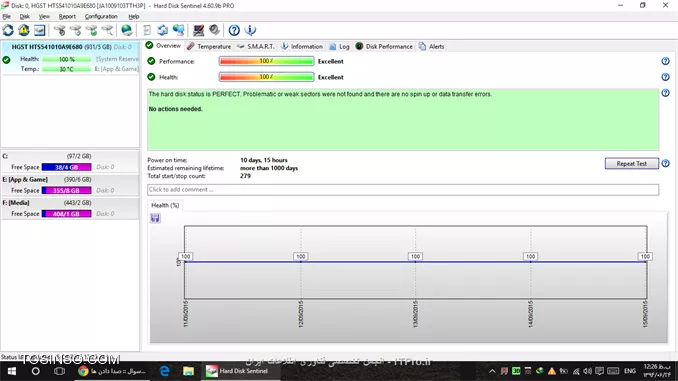Click the E: free space 355/8 GB bar
The image size is (678, 381).
coord(67,190)
